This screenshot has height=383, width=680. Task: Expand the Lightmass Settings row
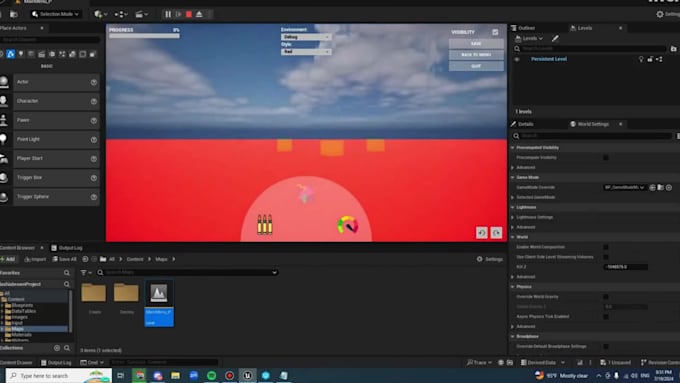(513, 217)
